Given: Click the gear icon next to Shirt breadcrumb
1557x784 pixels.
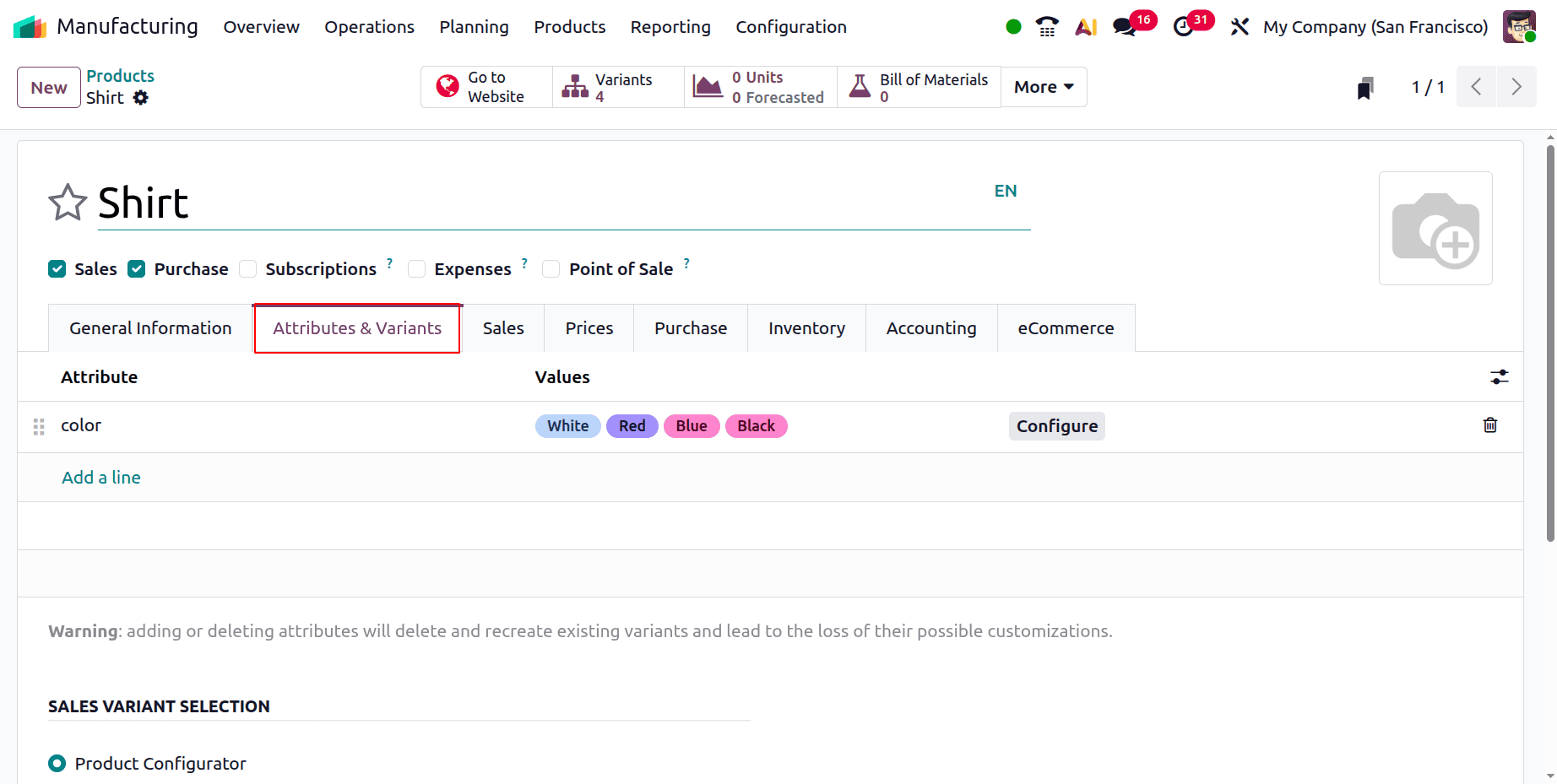Looking at the screenshot, I should [x=141, y=98].
